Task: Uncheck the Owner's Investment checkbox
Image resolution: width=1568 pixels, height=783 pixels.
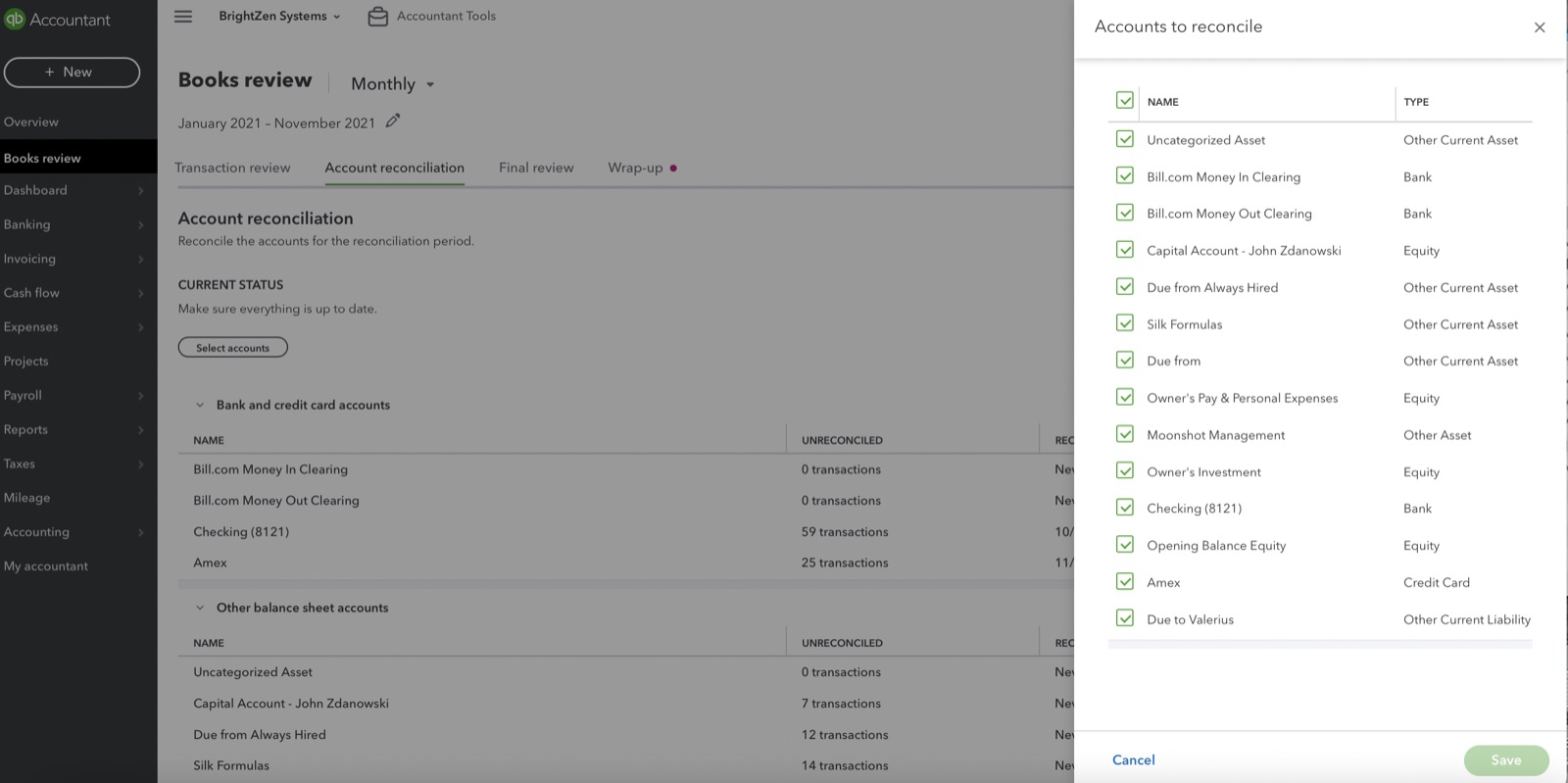Action: tap(1125, 471)
